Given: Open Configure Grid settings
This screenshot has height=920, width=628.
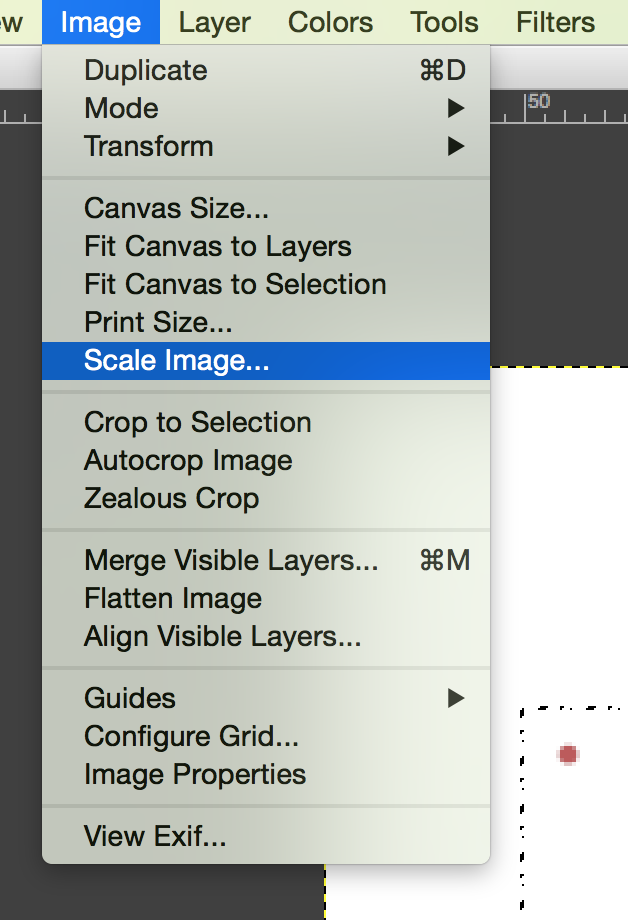Looking at the screenshot, I should [266, 736].
